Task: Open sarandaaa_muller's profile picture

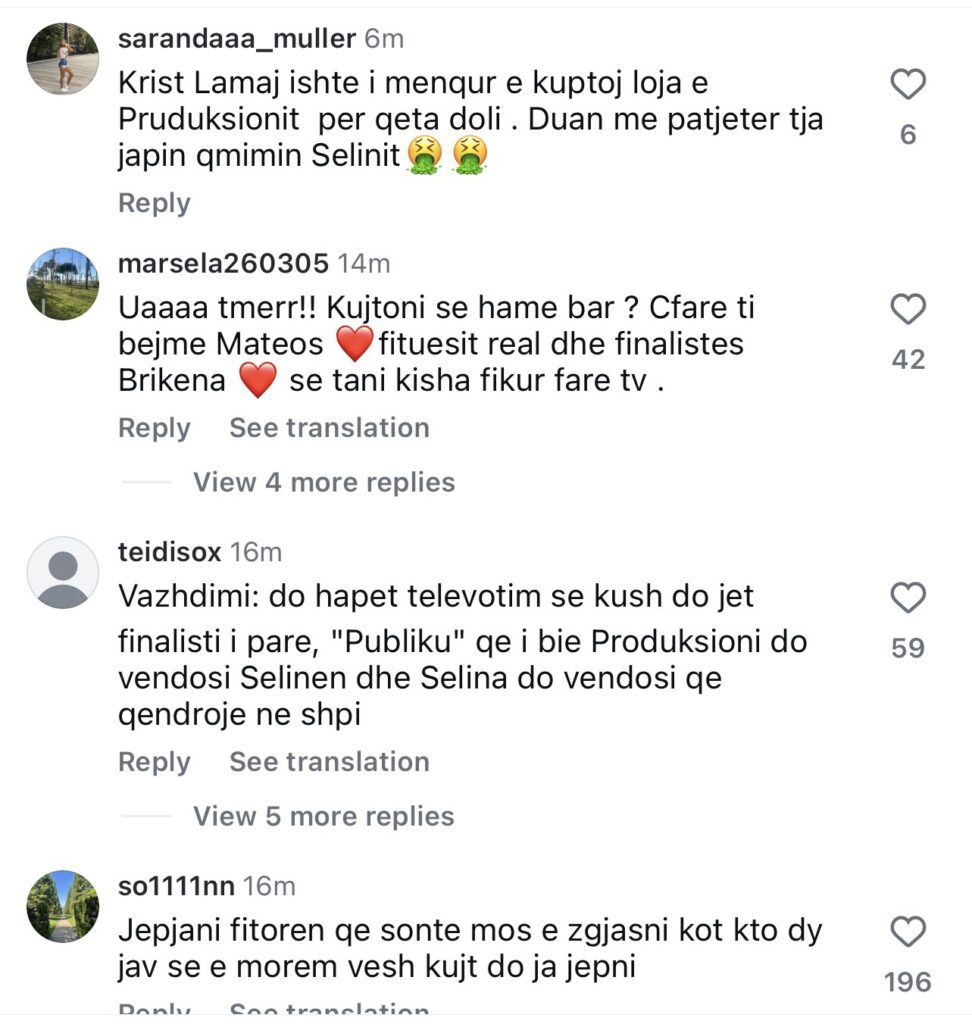Action: click(x=62, y=59)
